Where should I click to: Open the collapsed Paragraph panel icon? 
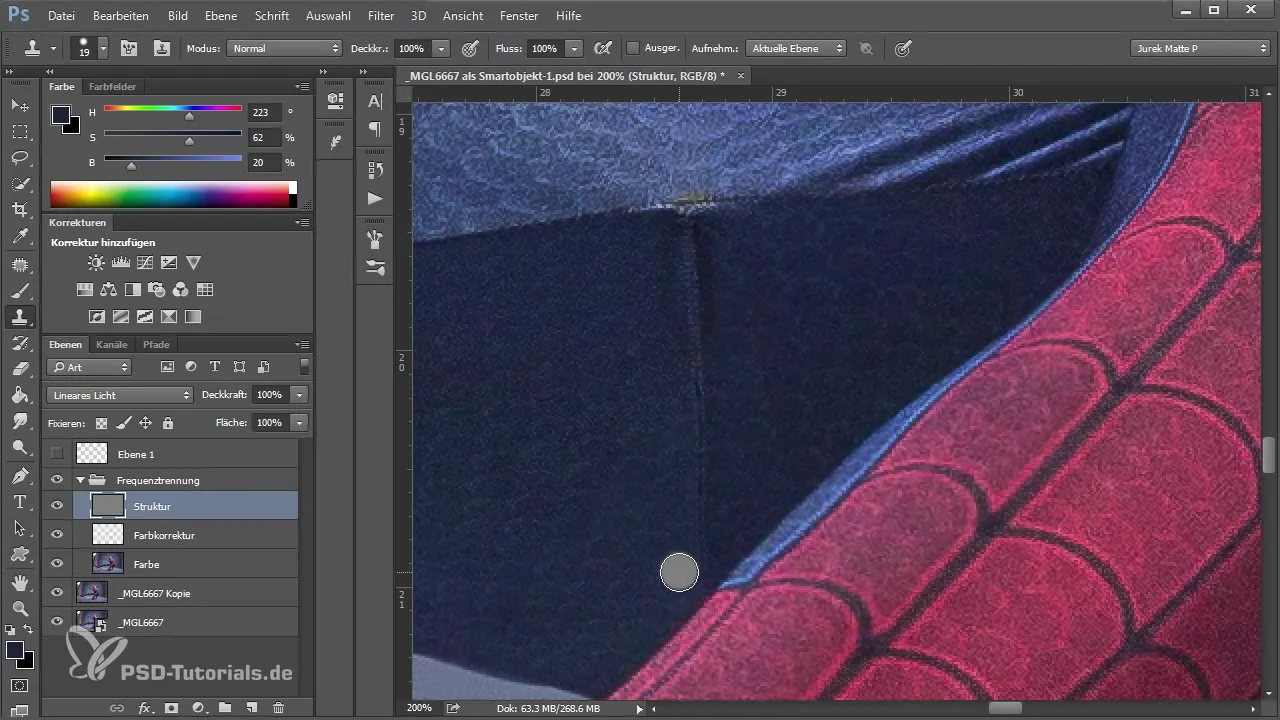(x=375, y=129)
